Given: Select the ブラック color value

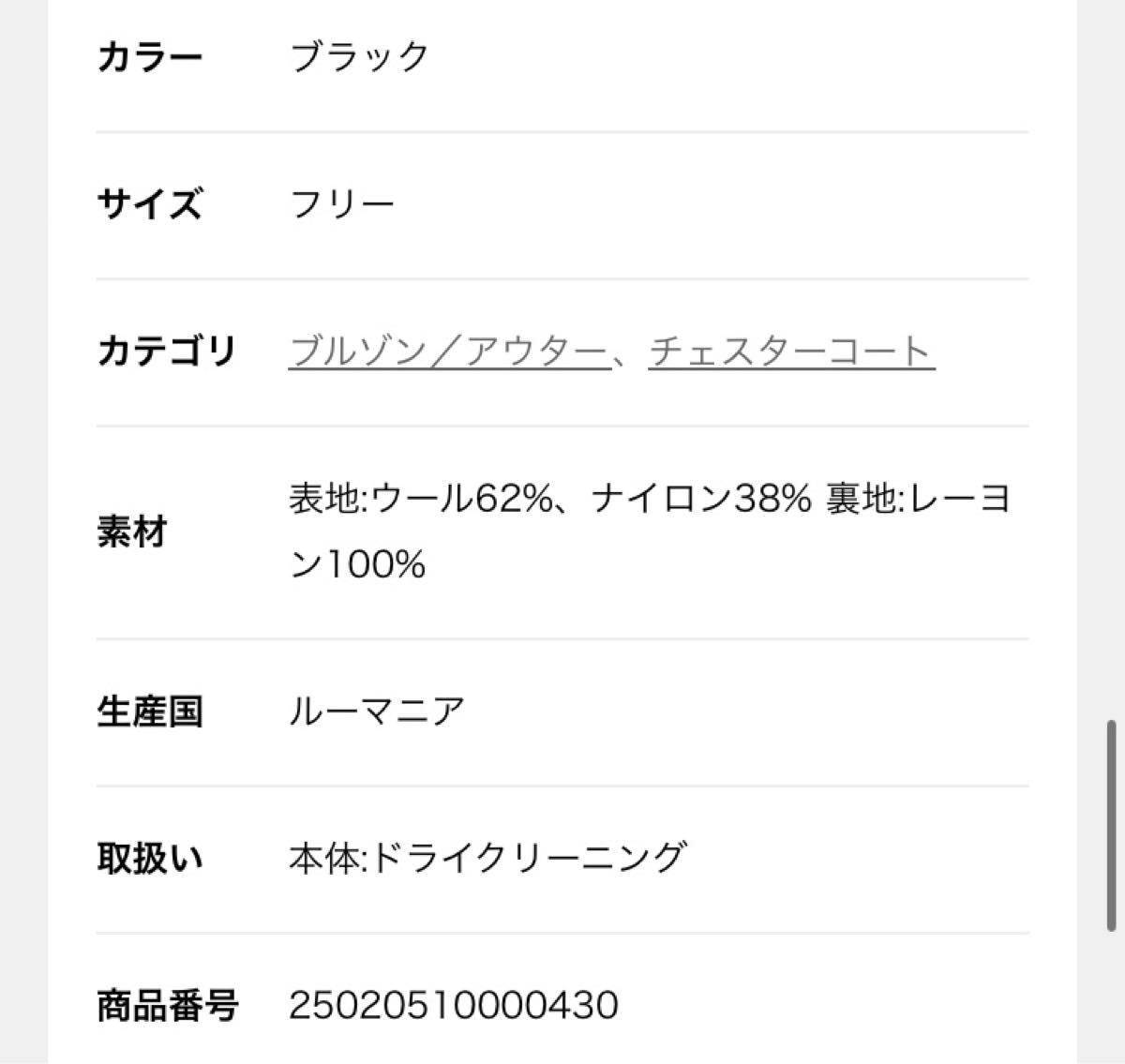Looking at the screenshot, I should [359, 58].
